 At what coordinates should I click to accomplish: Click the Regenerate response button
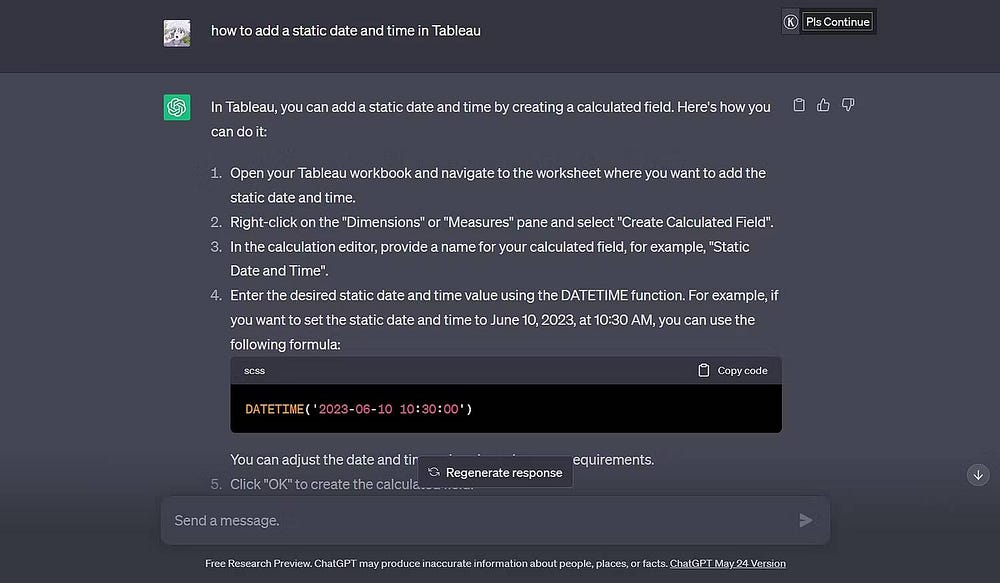click(496, 473)
